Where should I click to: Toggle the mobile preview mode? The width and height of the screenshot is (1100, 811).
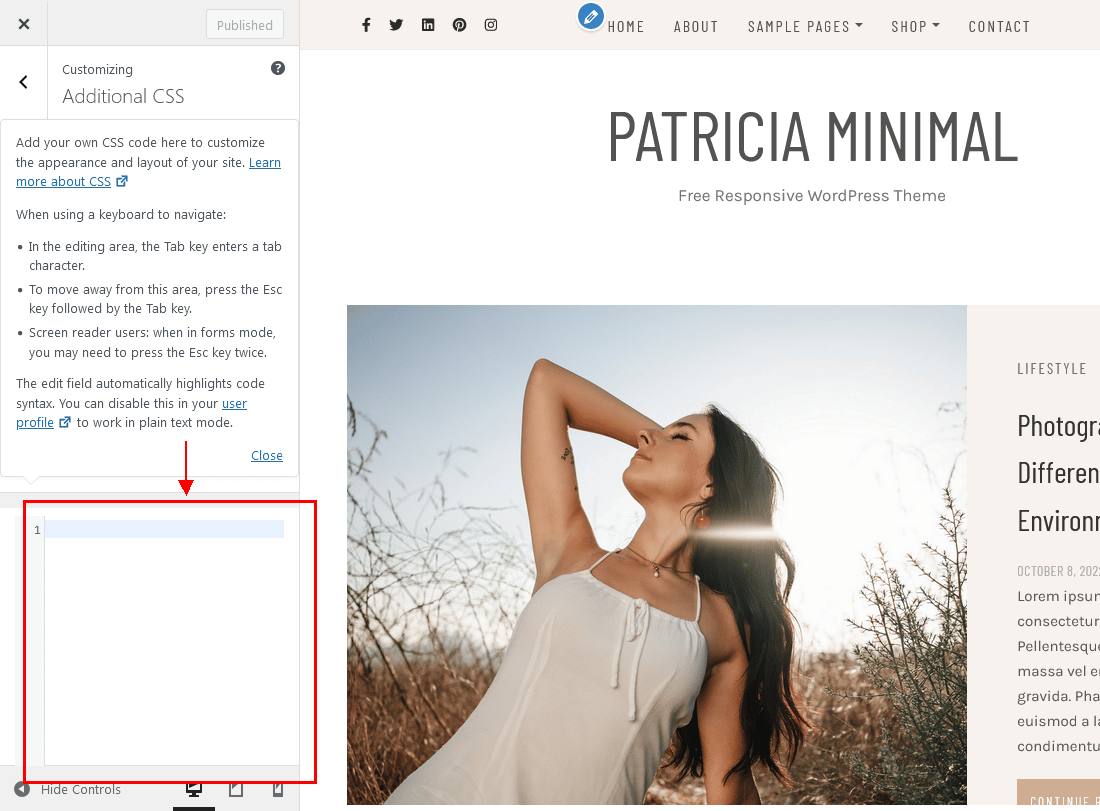pyautogui.click(x=277, y=789)
